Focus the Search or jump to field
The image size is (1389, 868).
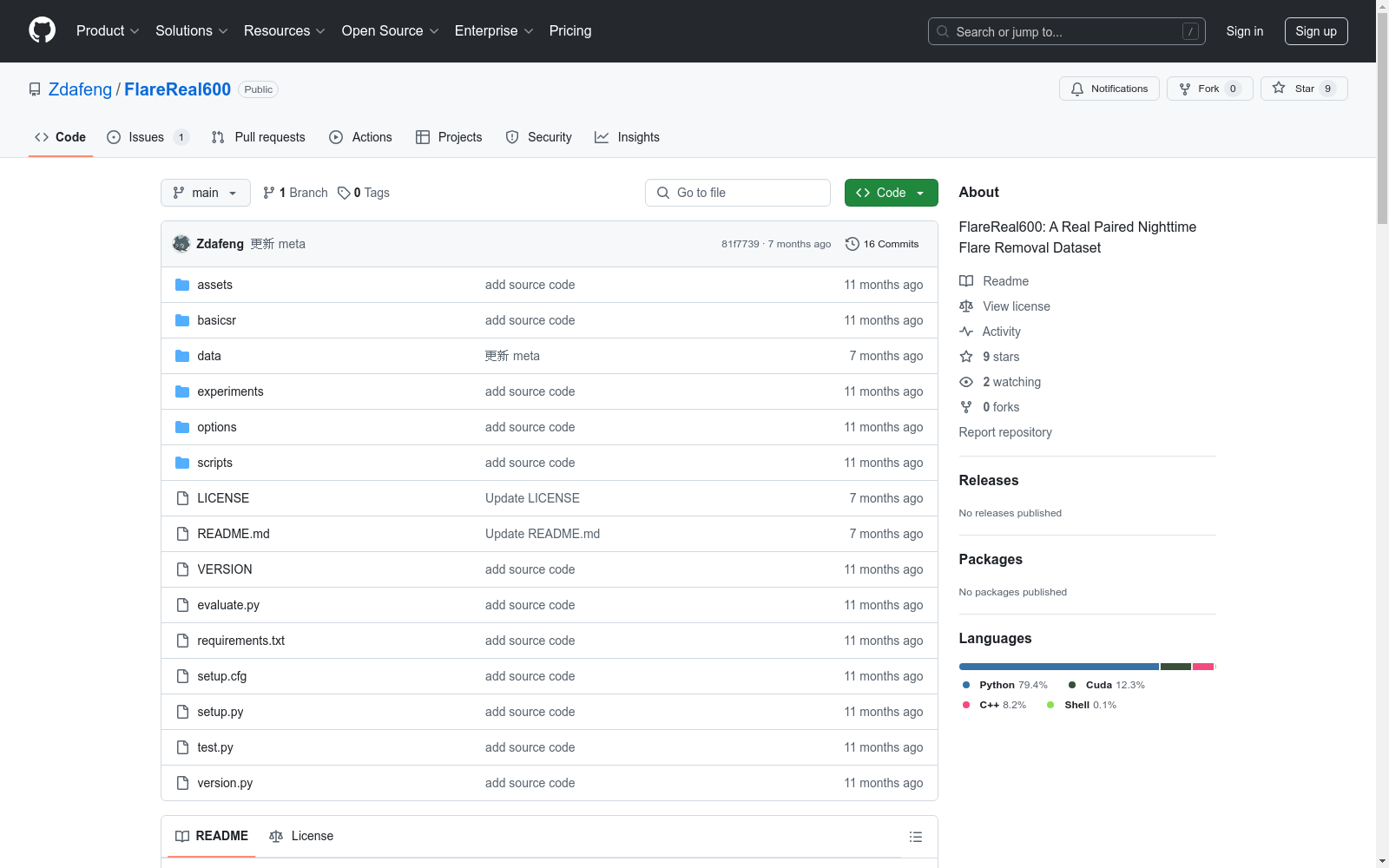point(1067,31)
